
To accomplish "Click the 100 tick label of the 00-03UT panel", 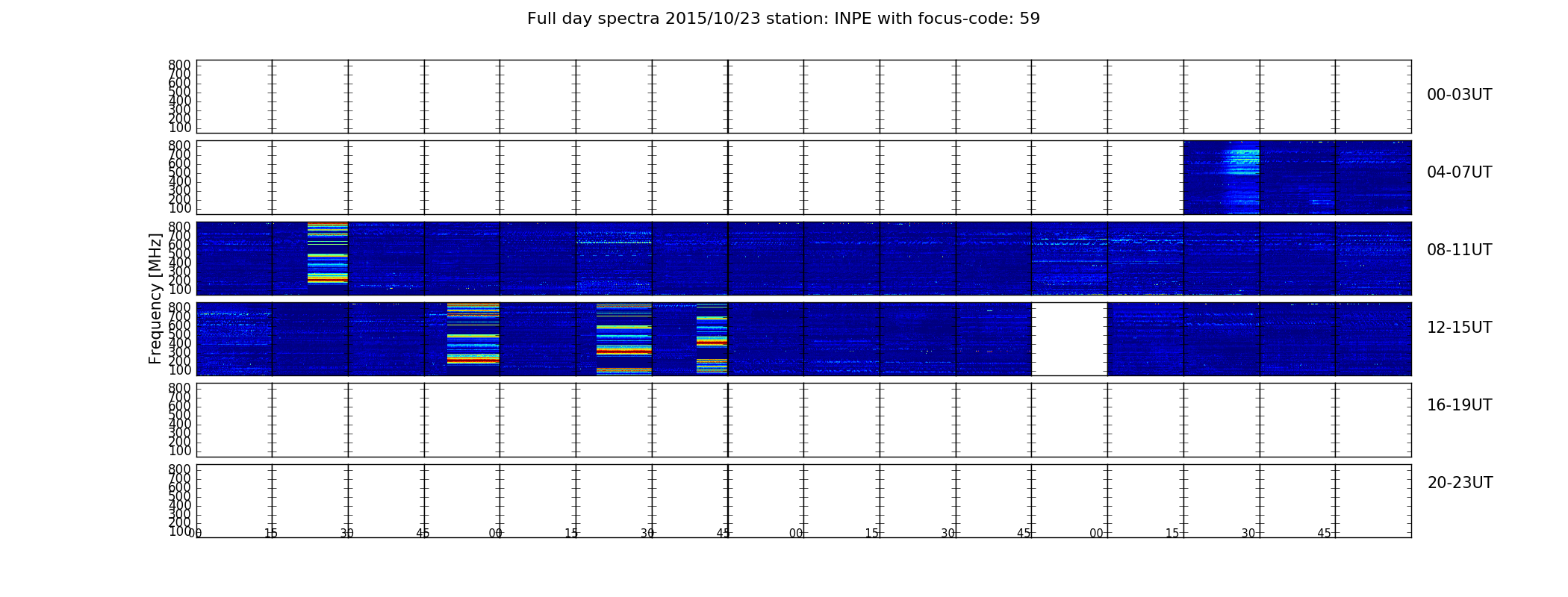I will (179, 128).
